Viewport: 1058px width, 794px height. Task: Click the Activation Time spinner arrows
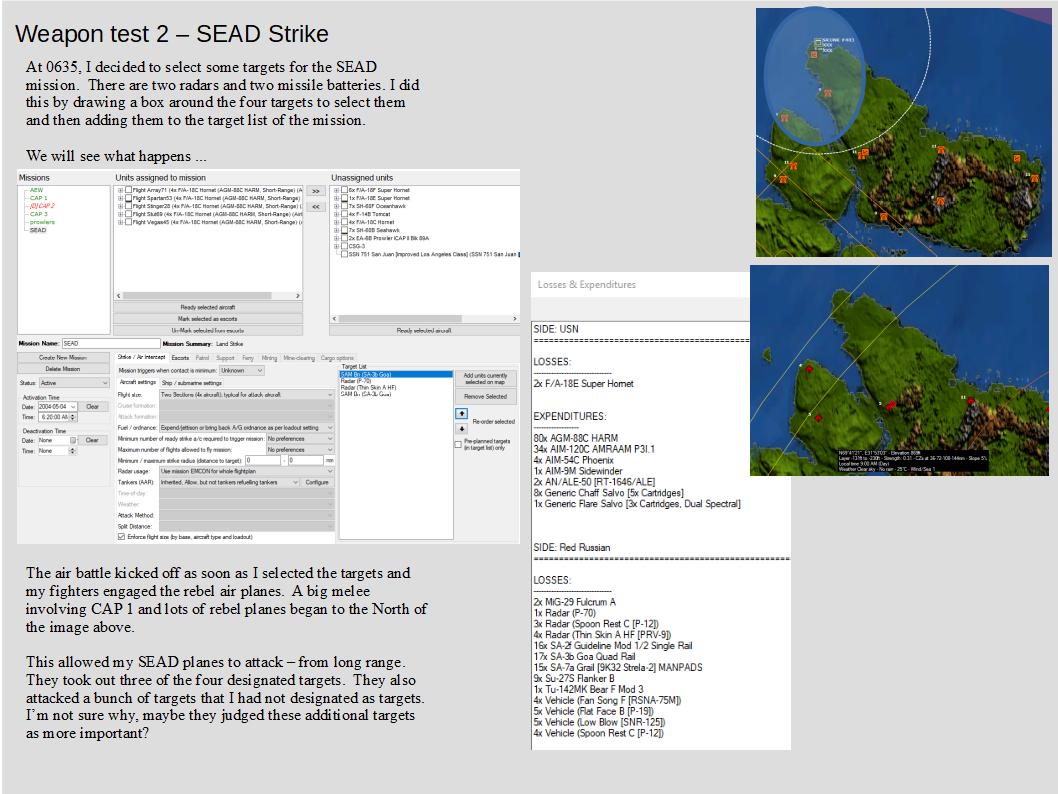(x=73, y=417)
